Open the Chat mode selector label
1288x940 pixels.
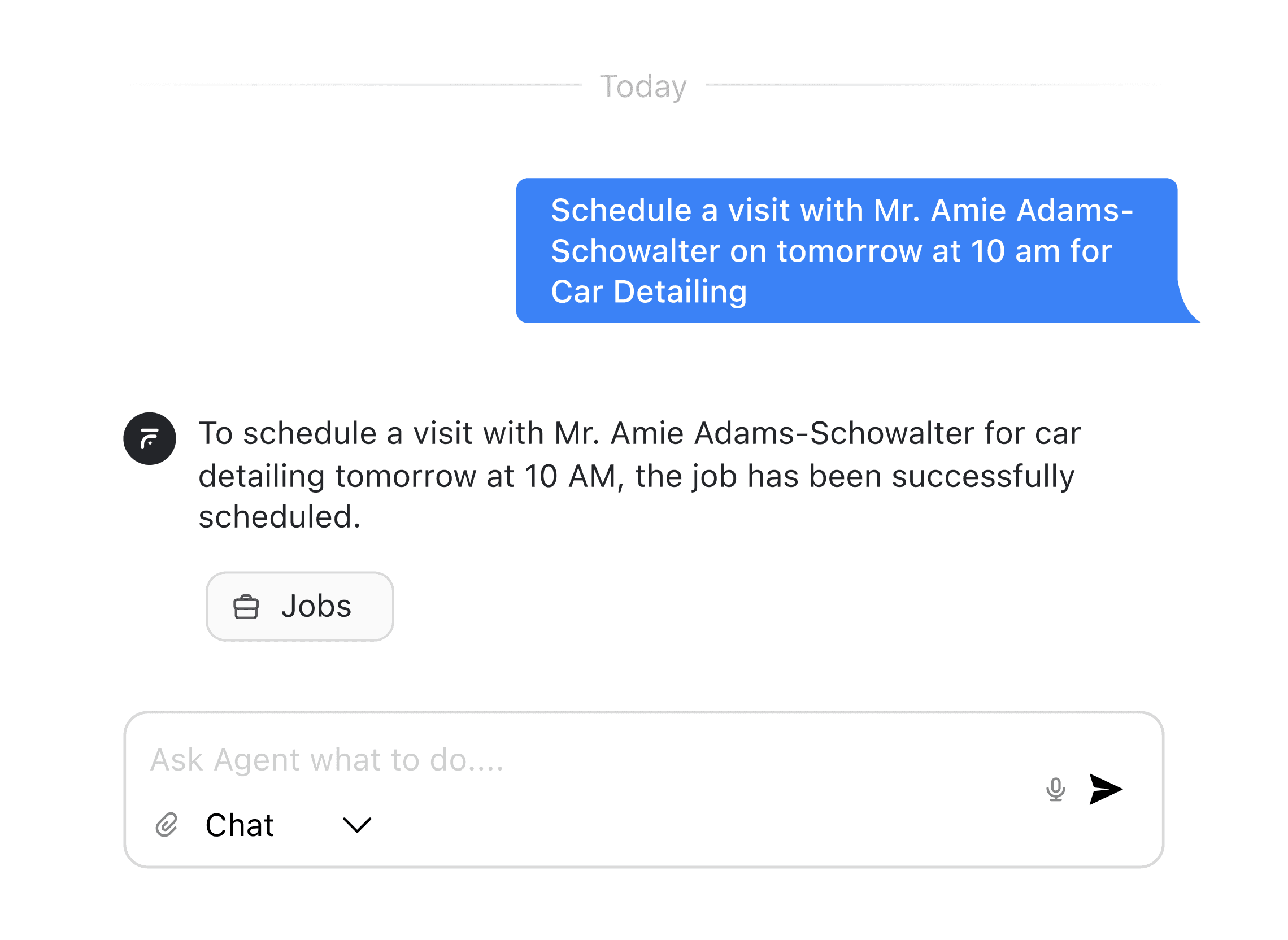[240, 825]
